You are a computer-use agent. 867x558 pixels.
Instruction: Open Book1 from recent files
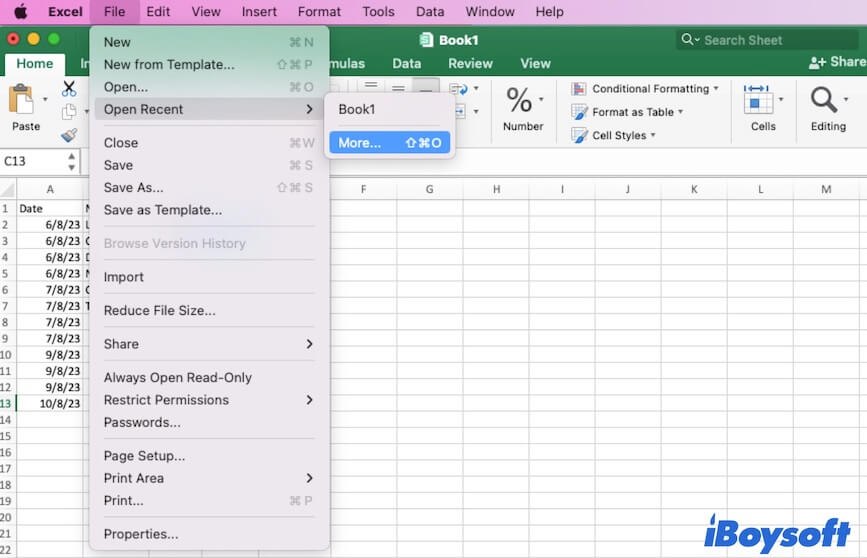tap(357, 109)
